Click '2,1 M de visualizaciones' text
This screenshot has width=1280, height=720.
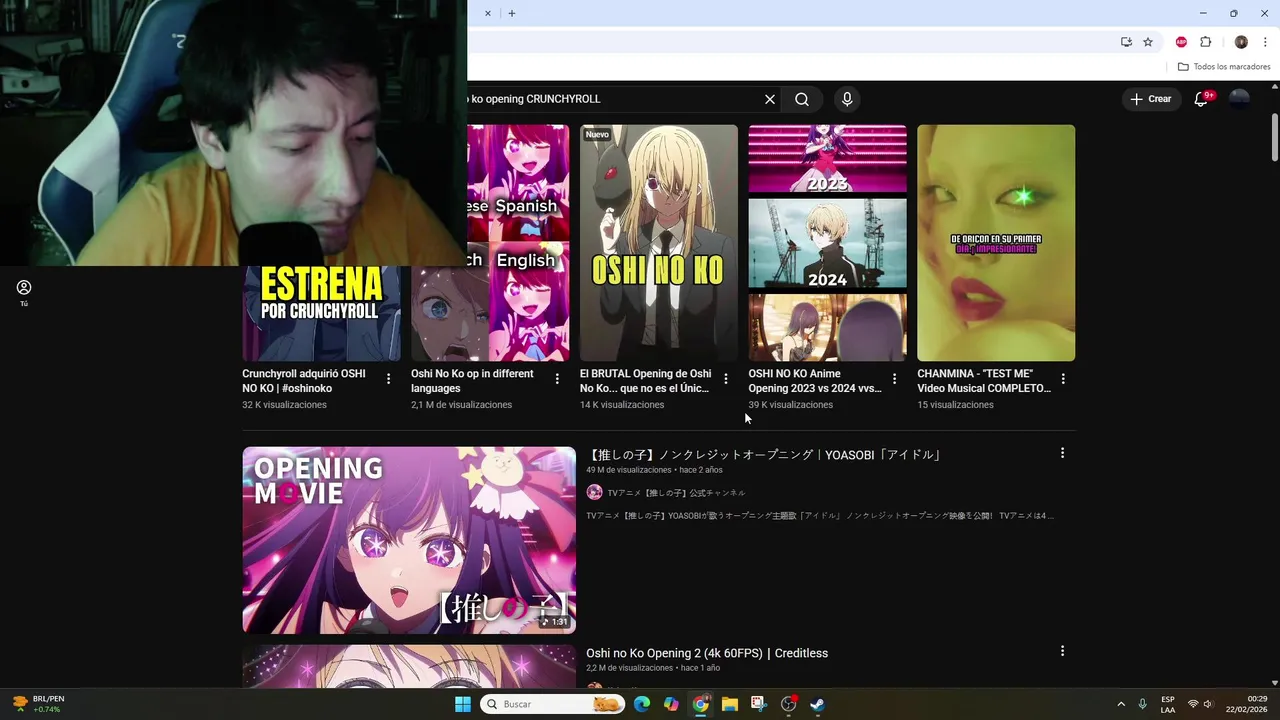click(x=461, y=405)
